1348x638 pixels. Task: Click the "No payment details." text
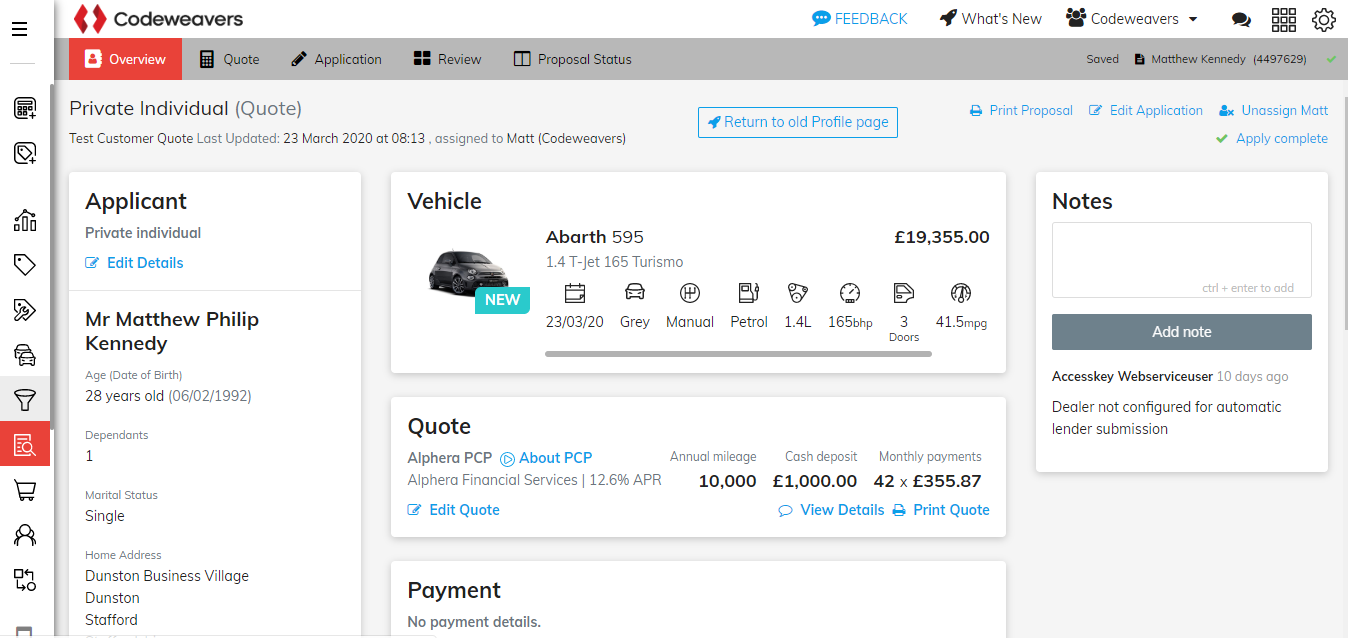(474, 622)
